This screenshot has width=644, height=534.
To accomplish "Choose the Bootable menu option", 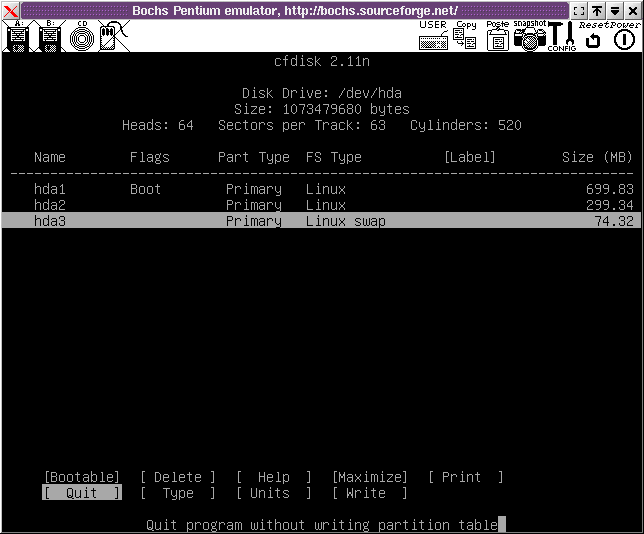I will (82, 477).
